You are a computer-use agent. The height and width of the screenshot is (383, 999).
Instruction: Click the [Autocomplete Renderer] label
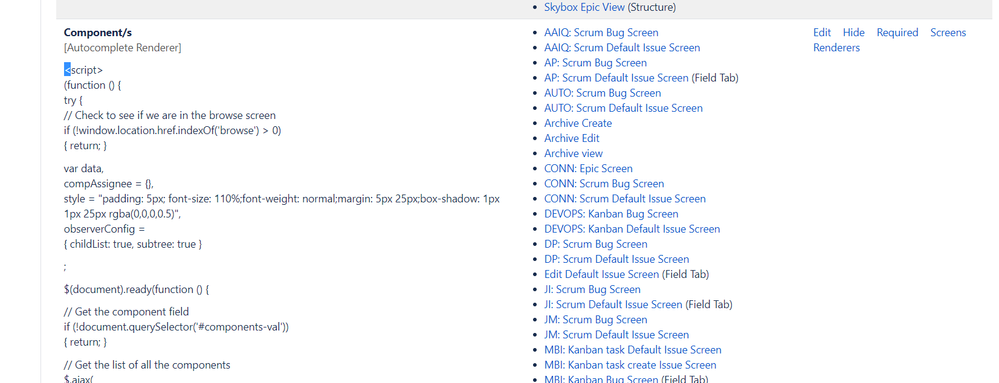pyautogui.click(x=122, y=48)
